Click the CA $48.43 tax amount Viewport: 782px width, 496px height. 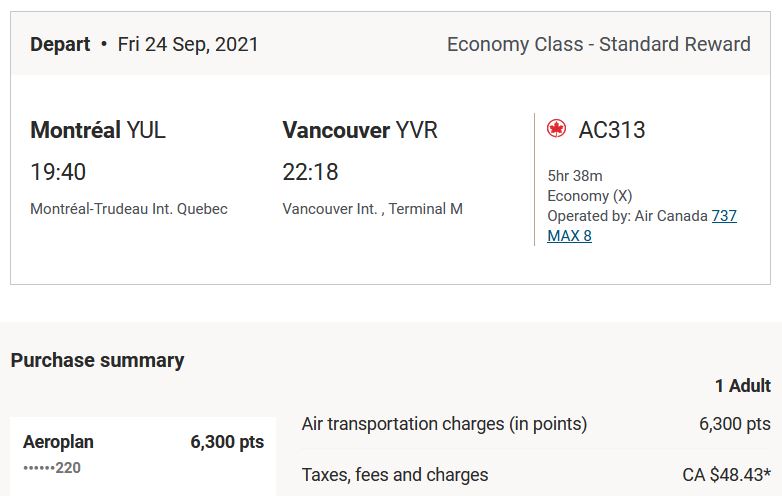pos(726,475)
